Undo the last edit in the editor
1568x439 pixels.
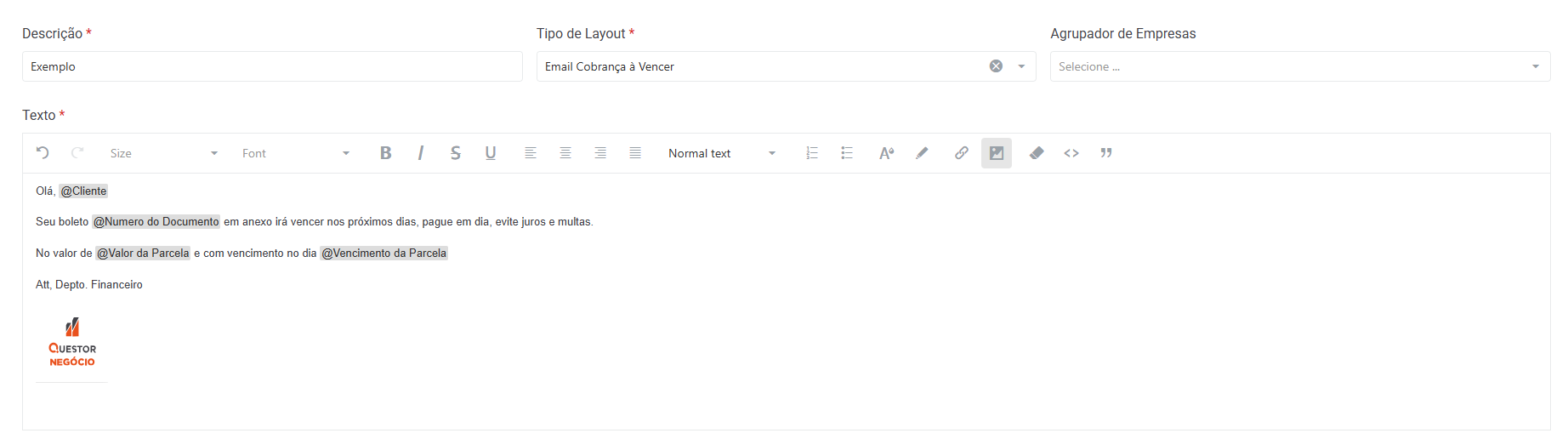[x=43, y=153]
